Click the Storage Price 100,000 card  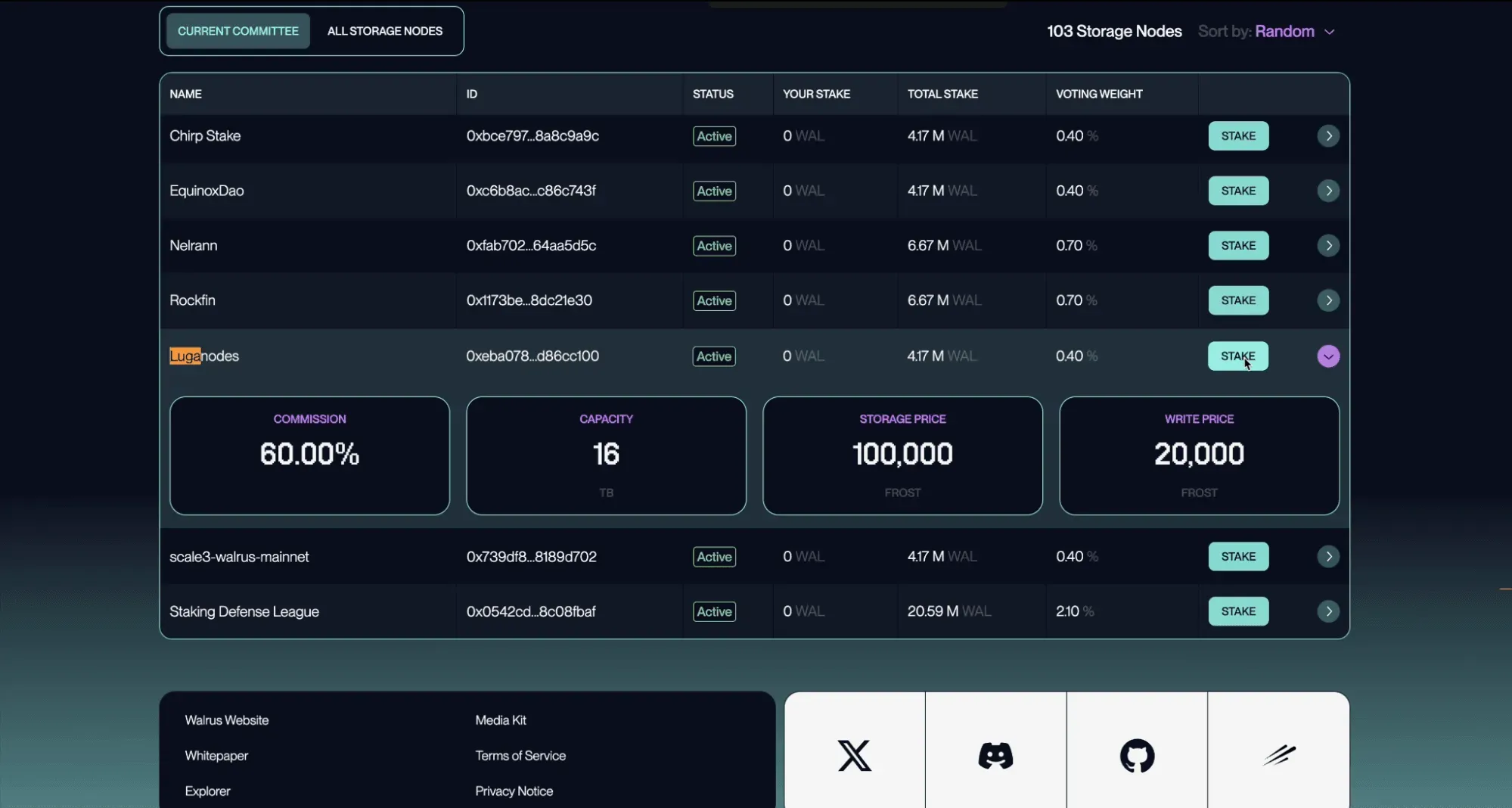902,455
